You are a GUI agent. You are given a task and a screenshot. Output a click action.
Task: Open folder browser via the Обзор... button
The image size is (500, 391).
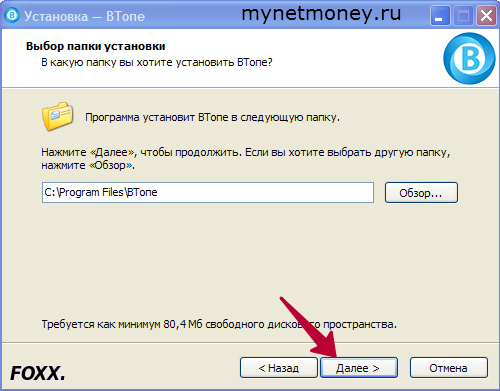(x=421, y=192)
